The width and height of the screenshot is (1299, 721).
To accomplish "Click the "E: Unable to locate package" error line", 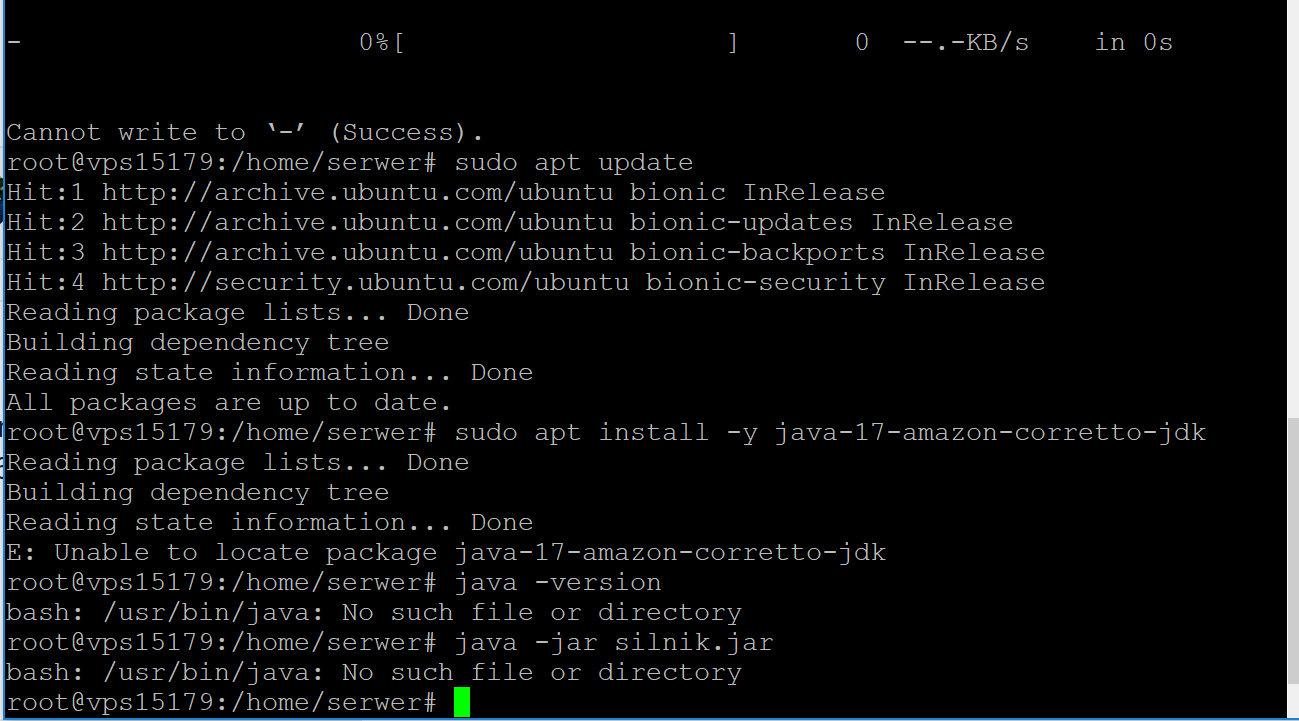I will (x=445, y=552).
